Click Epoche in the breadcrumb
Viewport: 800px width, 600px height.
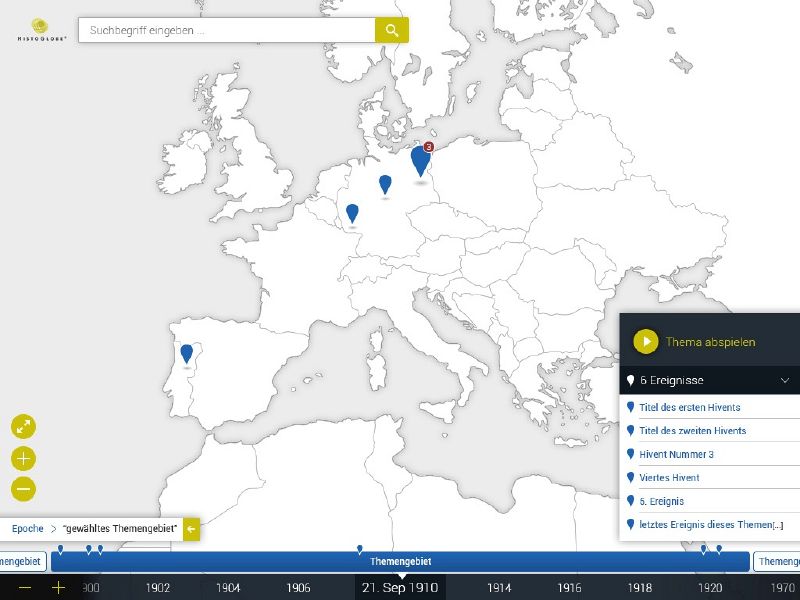(28, 529)
